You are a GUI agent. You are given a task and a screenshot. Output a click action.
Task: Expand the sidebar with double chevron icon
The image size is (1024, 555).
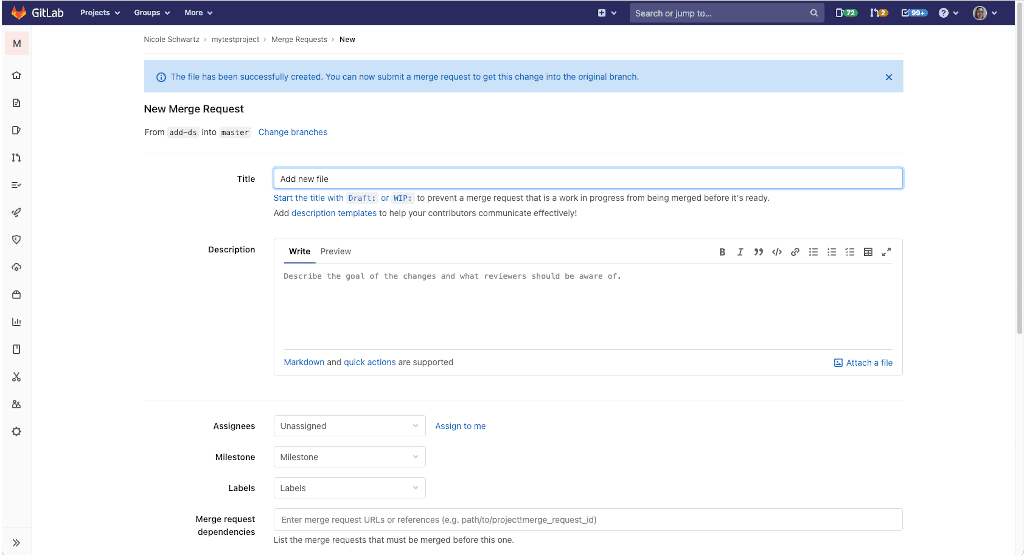click(16, 543)
